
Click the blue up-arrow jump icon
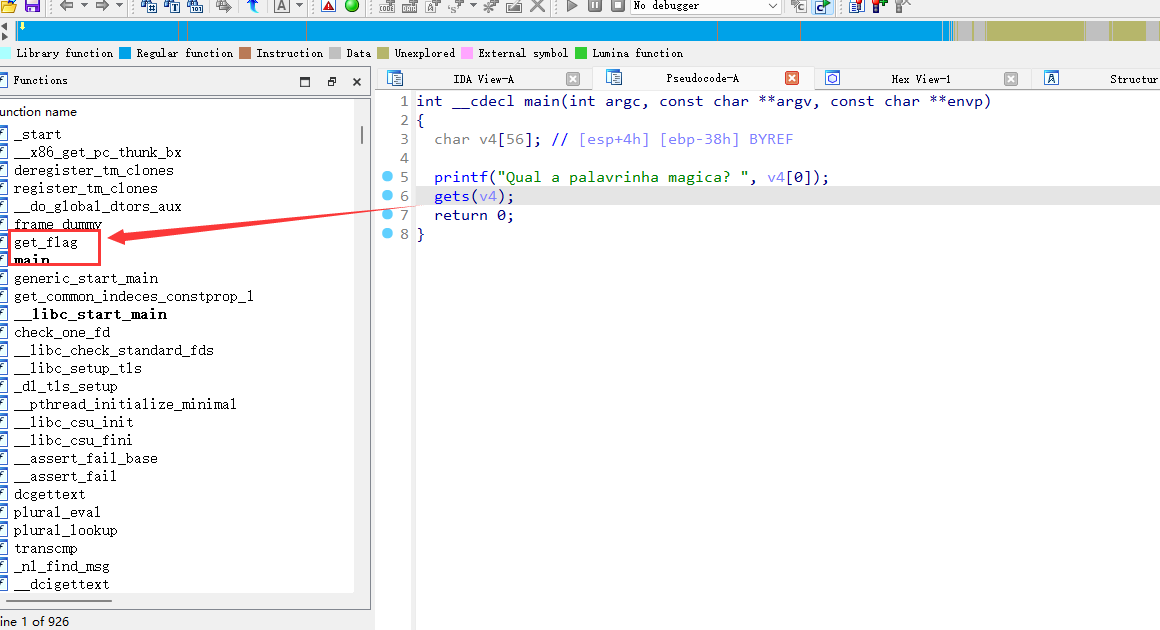253,6
